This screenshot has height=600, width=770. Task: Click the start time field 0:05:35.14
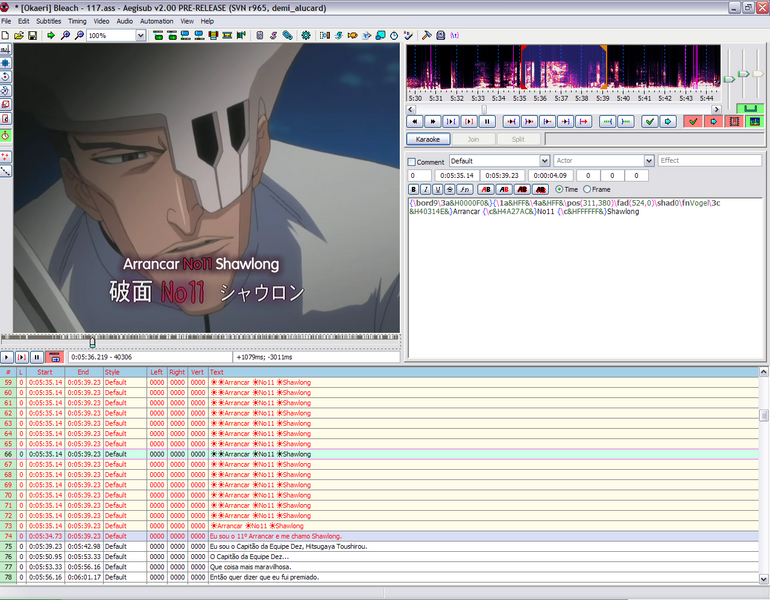coord(457,175)
